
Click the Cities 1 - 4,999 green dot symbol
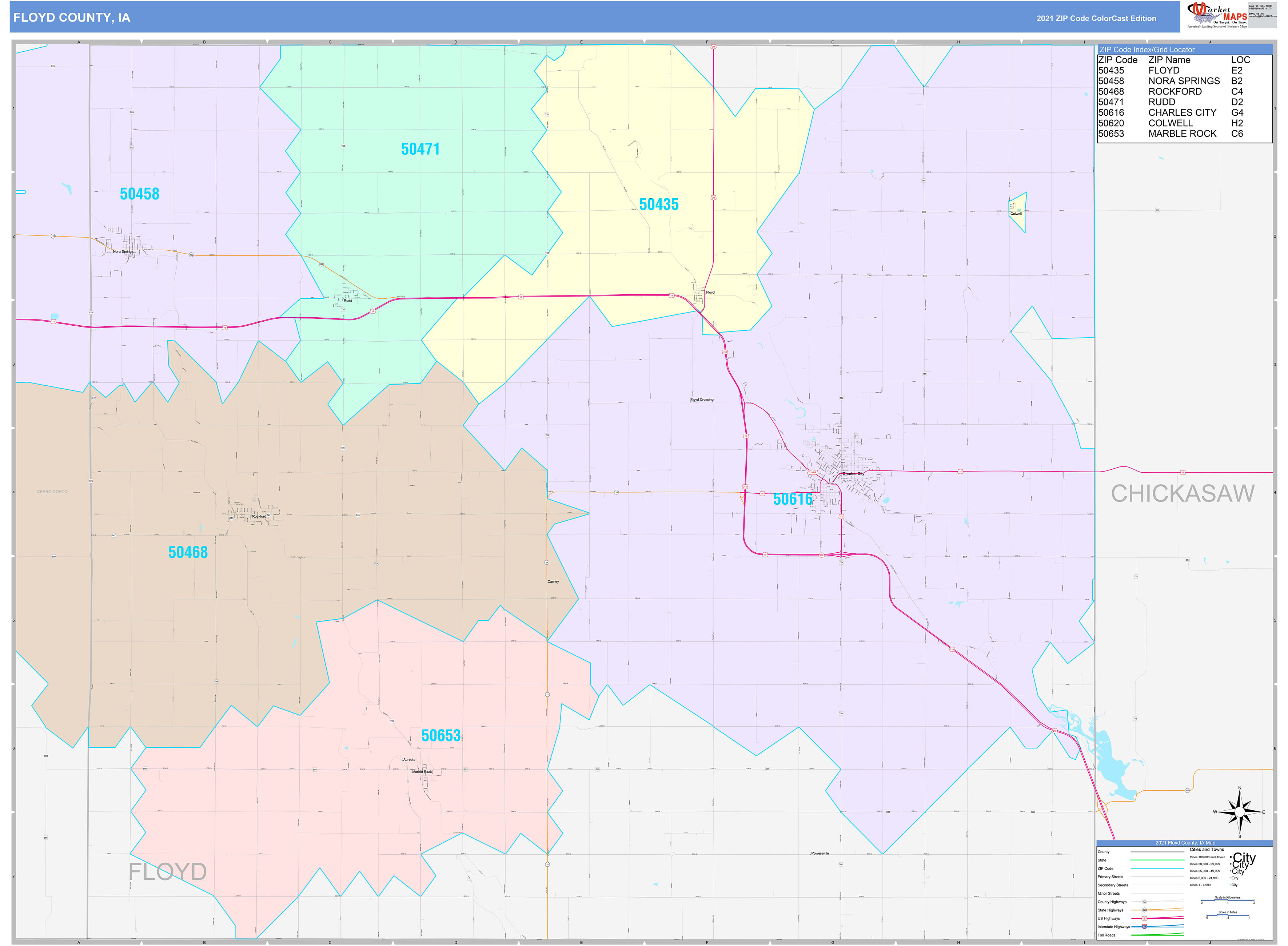tap(1231, 885)
